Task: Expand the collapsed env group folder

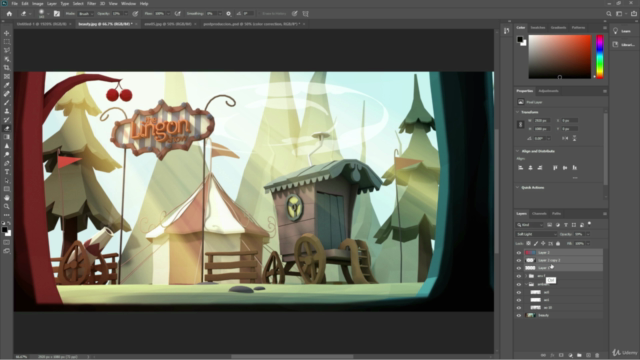Action: tap(526, 276)
